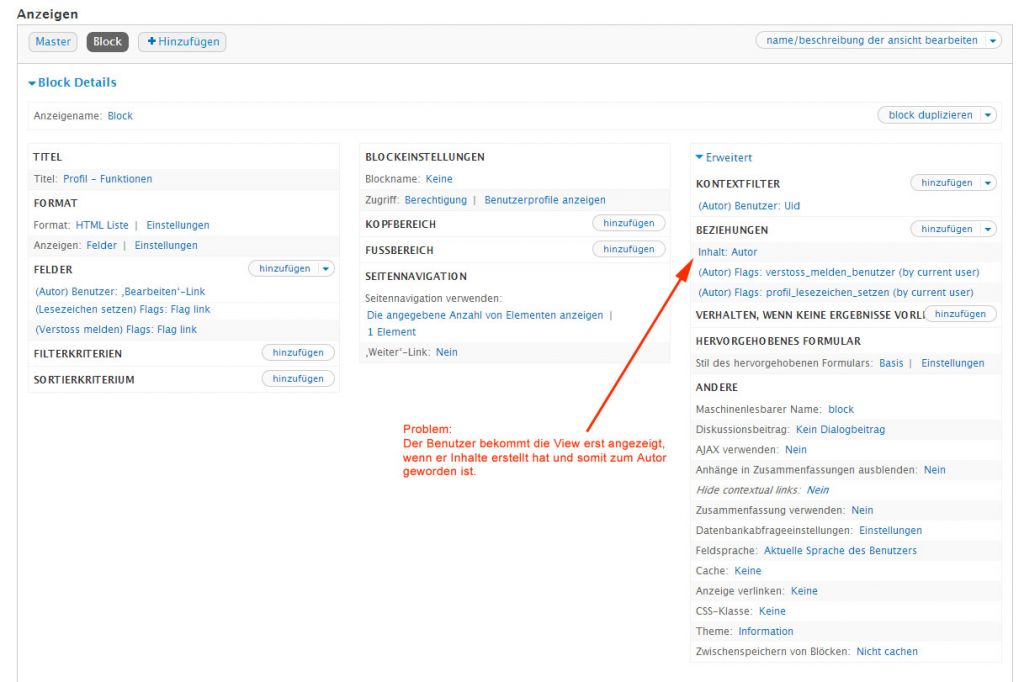This screenshot has width=1024, height=682.
Task: Click the 'HTML Liste' format link
Action: (102, 225)
